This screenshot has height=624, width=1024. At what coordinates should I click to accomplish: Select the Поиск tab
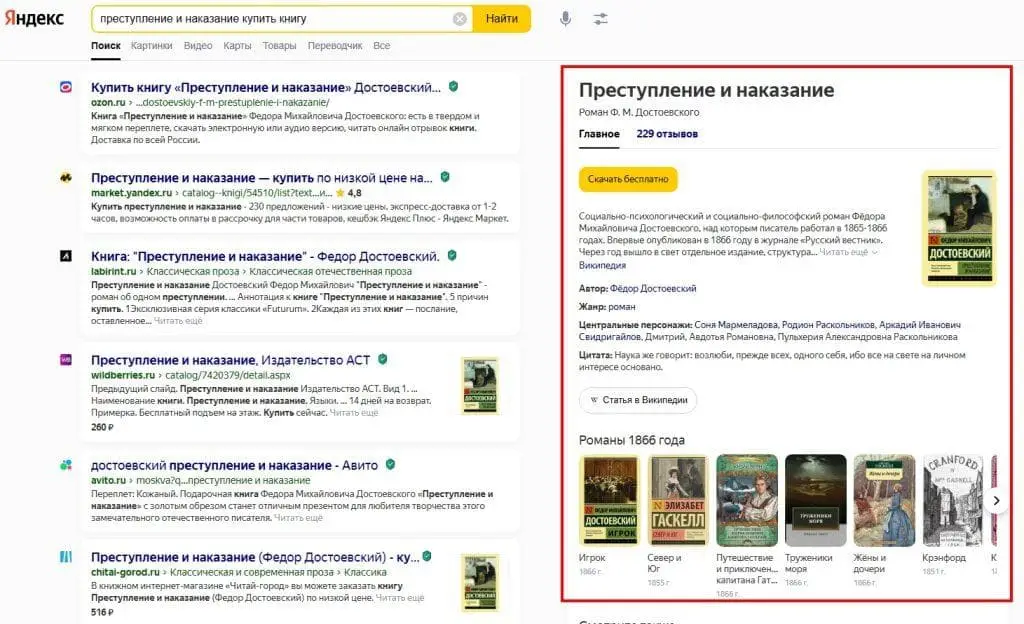(106, 46)
